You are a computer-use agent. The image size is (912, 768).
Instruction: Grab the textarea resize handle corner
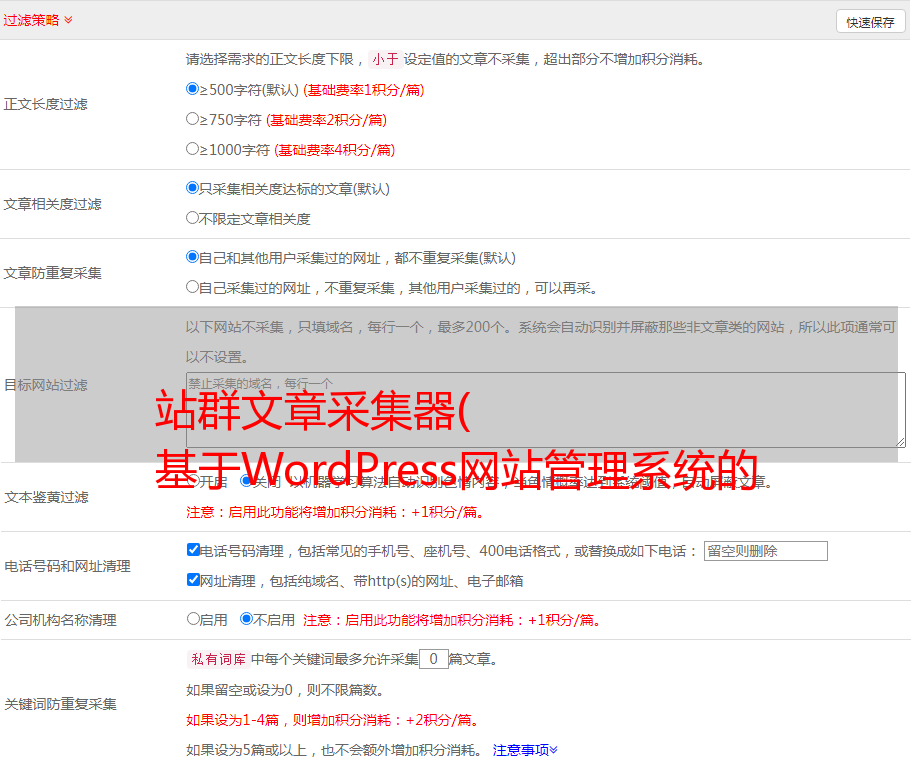(x=900, y=442)
